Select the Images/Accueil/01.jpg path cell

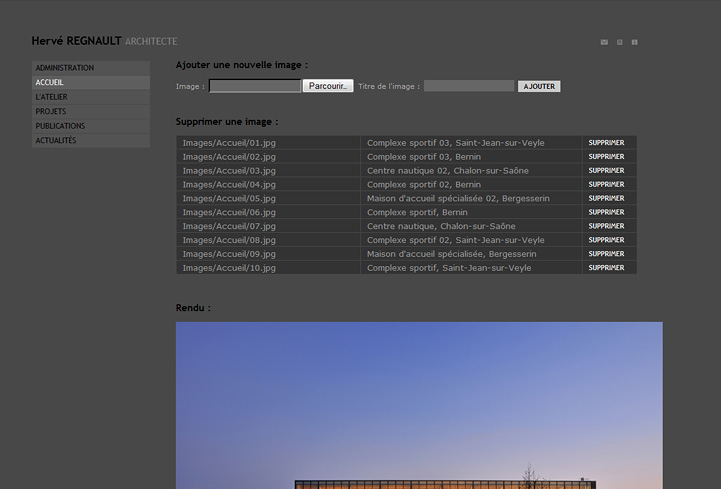coord(268,143)
